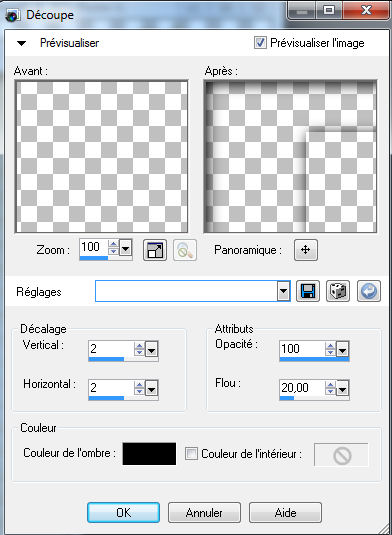This screenshot has height=535, width=392.
Task: Confirm with the OK button
Action: 124,512
